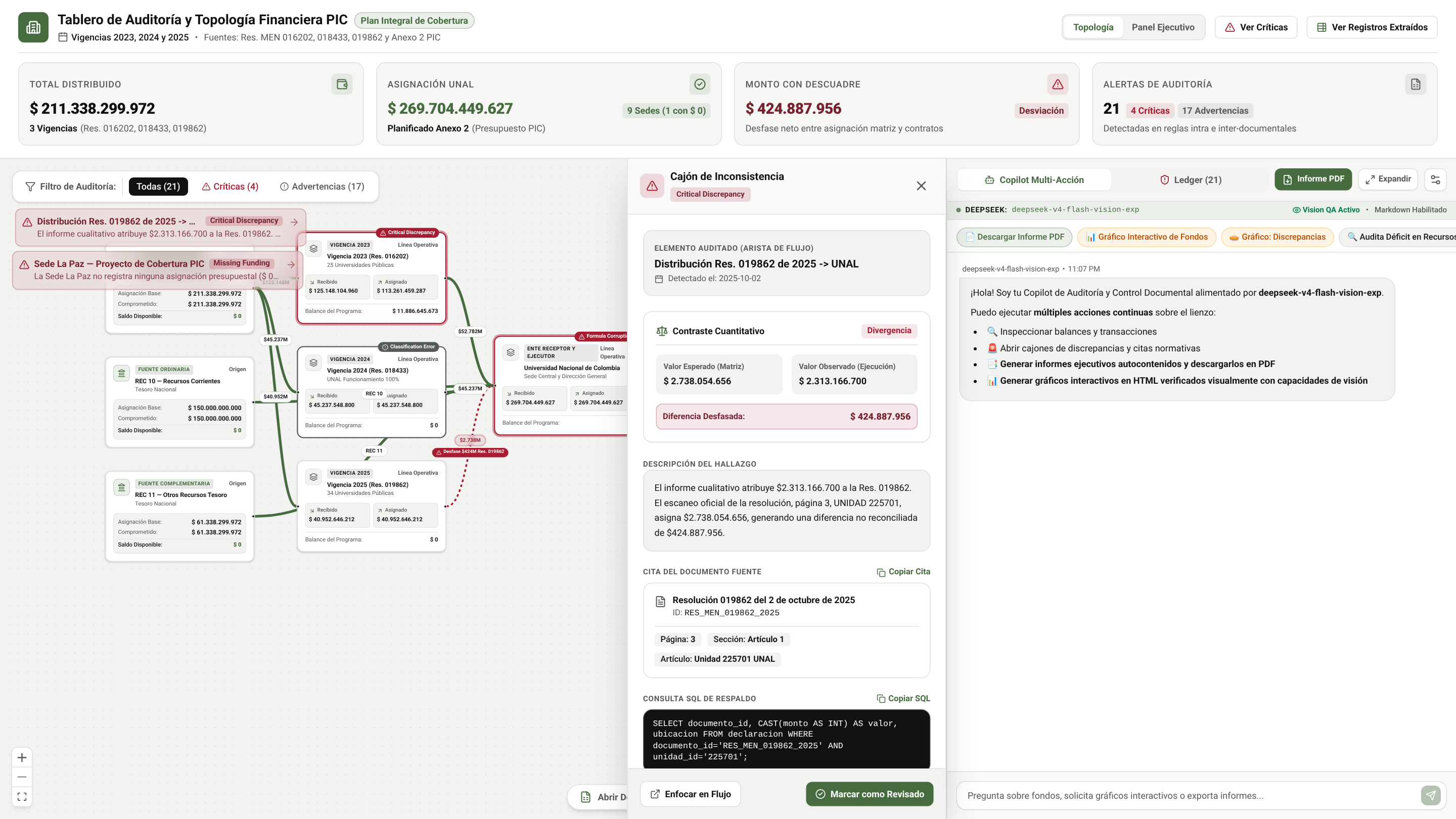The image size is (1456, 819).
Task: Open the Copilot Multi-Acción tab
Action: tap(1034, 180)
